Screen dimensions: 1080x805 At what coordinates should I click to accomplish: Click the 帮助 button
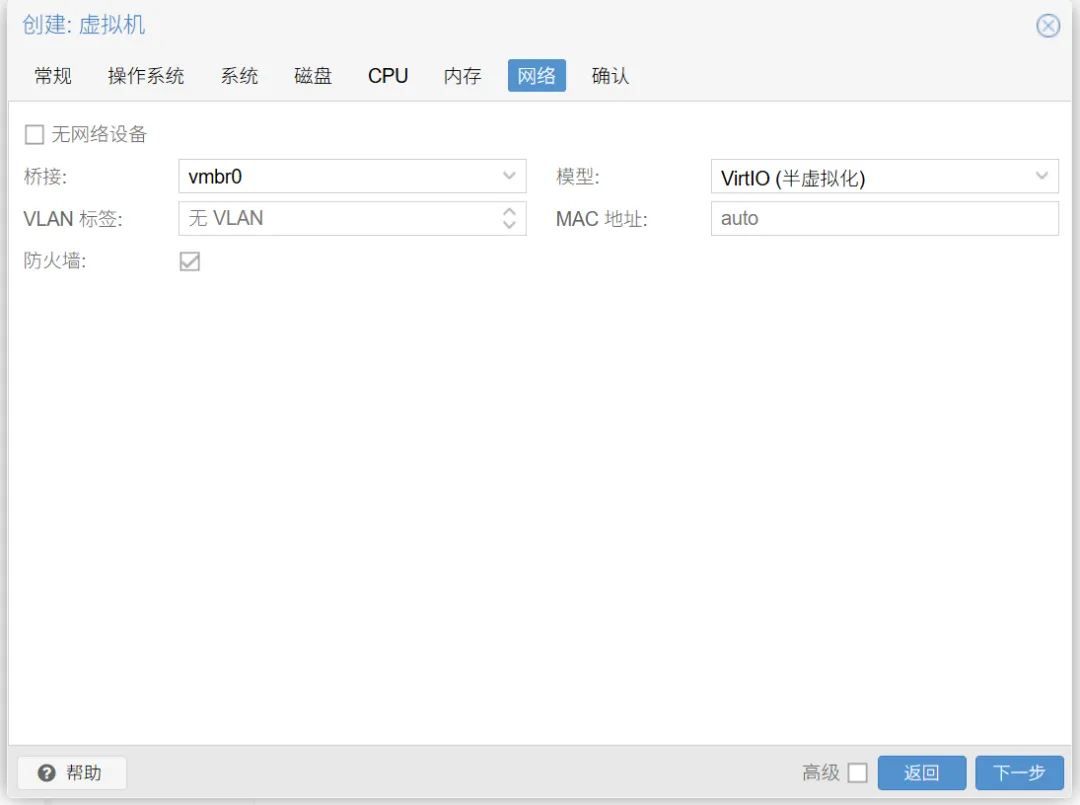coord(72,773)
